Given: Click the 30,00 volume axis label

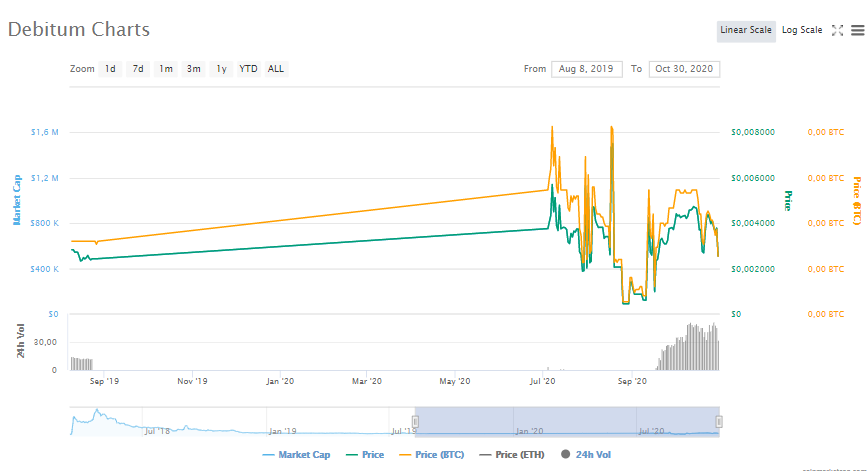Looking at the screenshot, I should [x=45, y=342].
